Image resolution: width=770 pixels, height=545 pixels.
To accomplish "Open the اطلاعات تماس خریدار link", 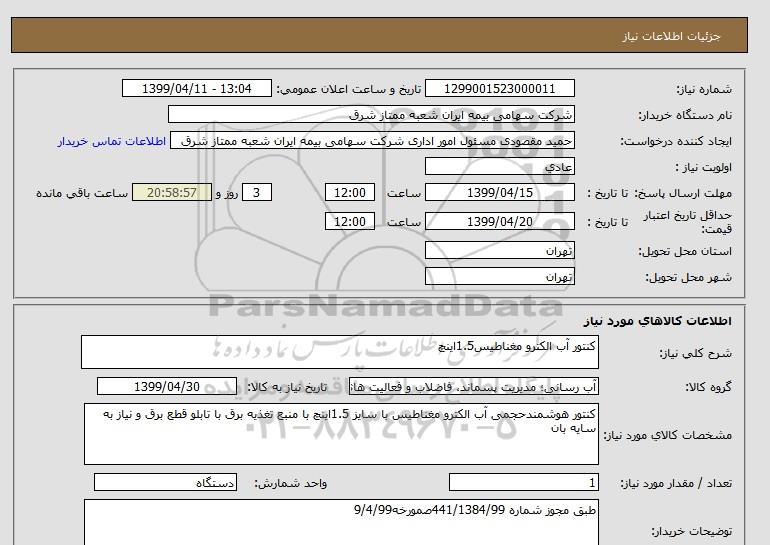I will coord(111,141).
